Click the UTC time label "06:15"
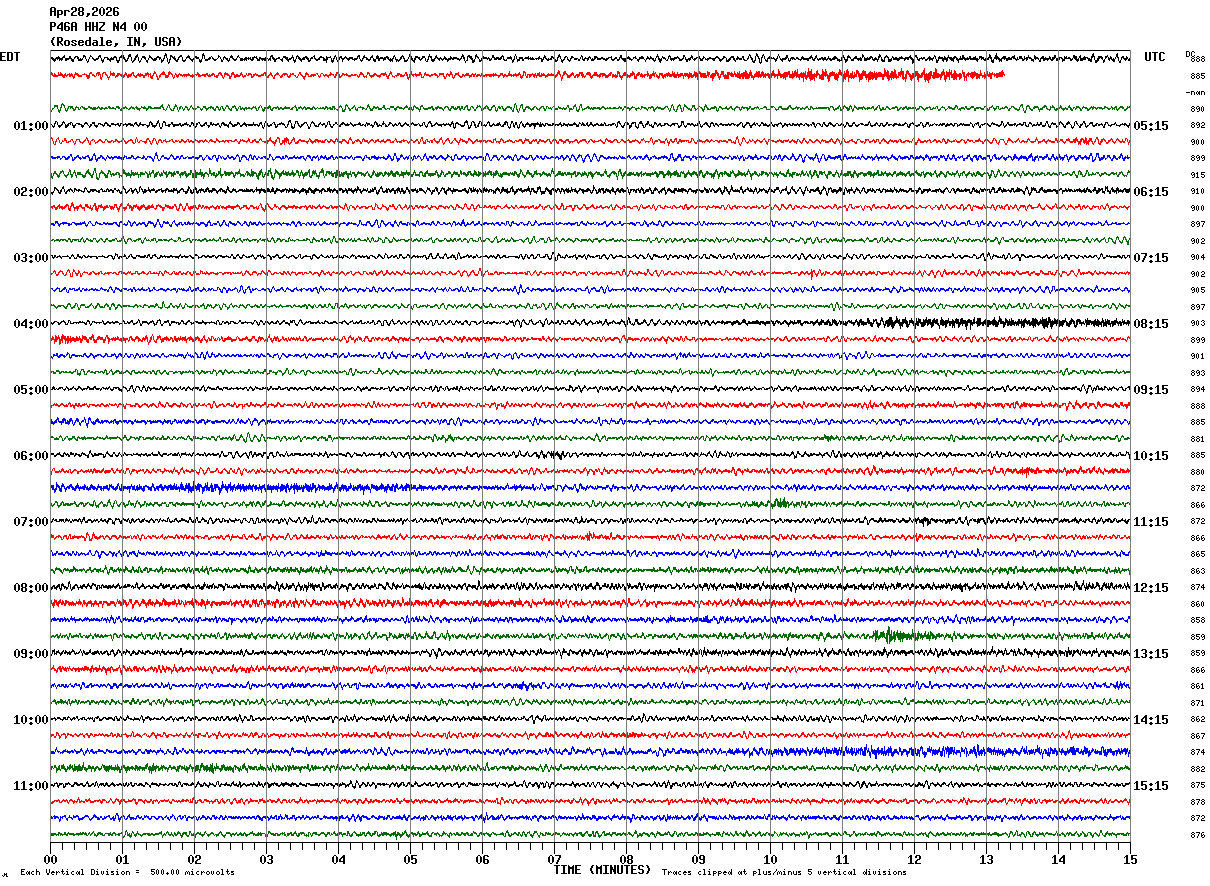This screenshot has width=1210, height=886. [x=1151, y=192]
